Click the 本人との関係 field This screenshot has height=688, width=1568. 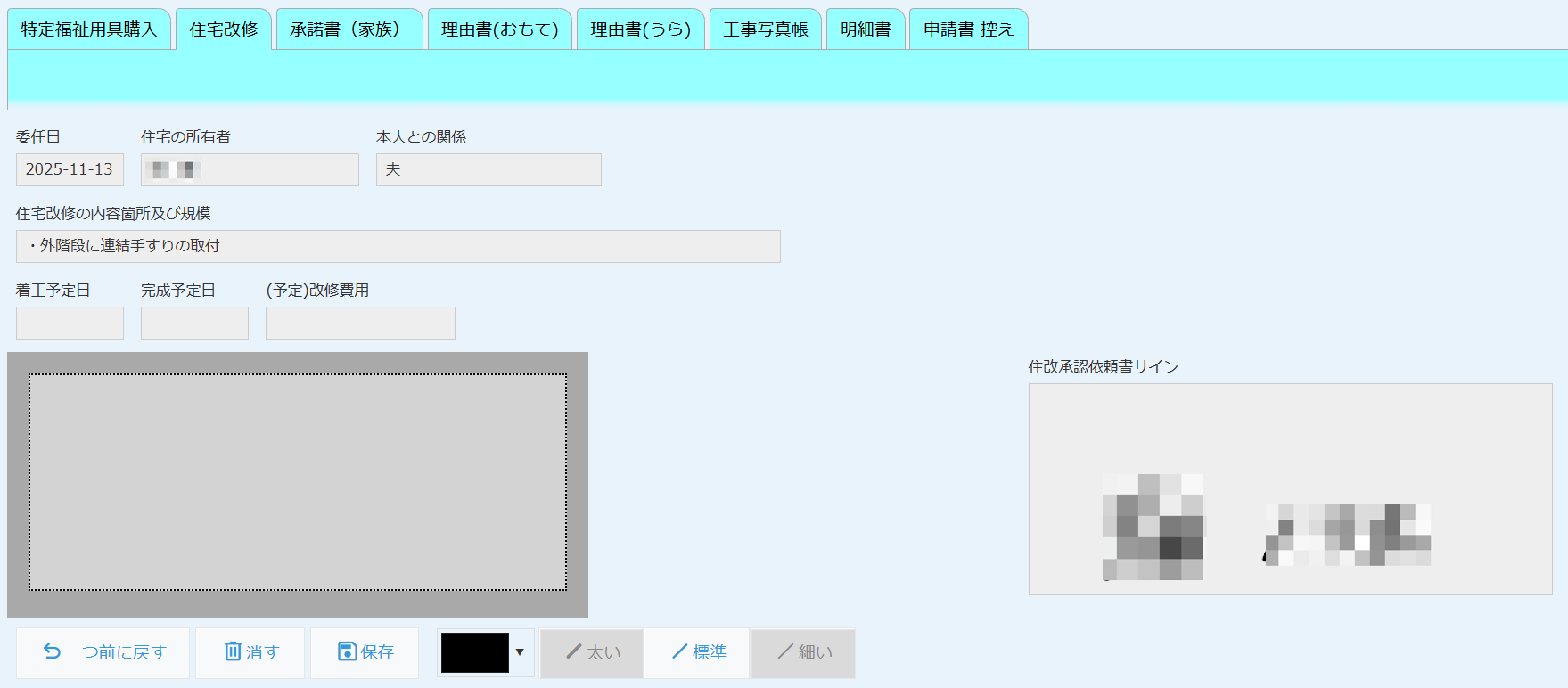click(488, 169)
